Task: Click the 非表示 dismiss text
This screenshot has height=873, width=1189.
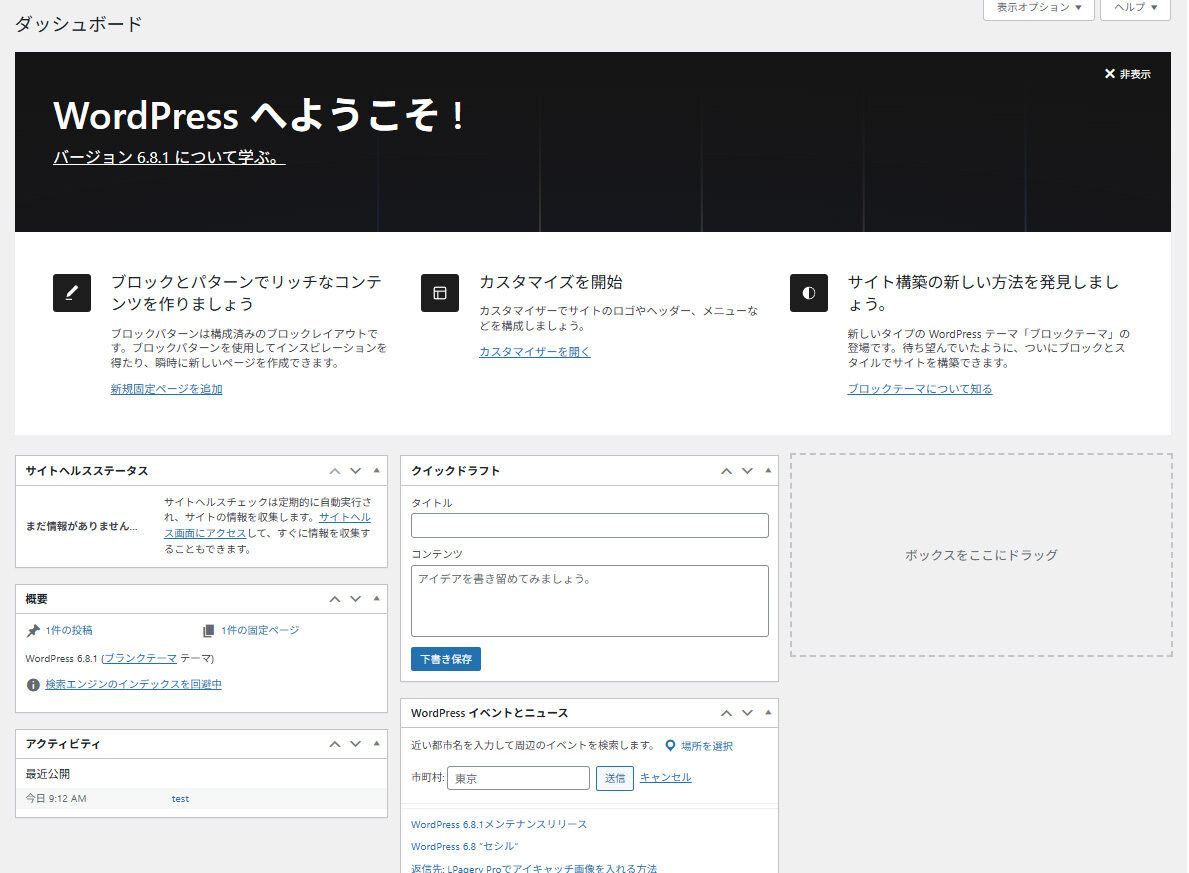Action: pyautogui.click(x=1135, y=74)
